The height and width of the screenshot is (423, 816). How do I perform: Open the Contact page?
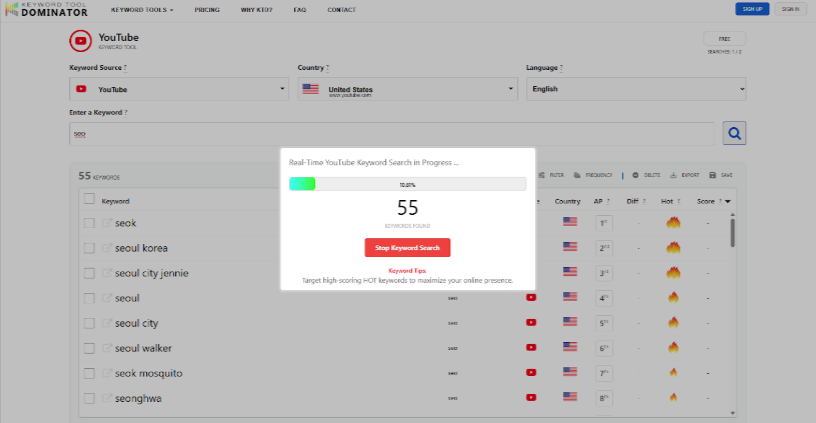[x=341, y=10]
